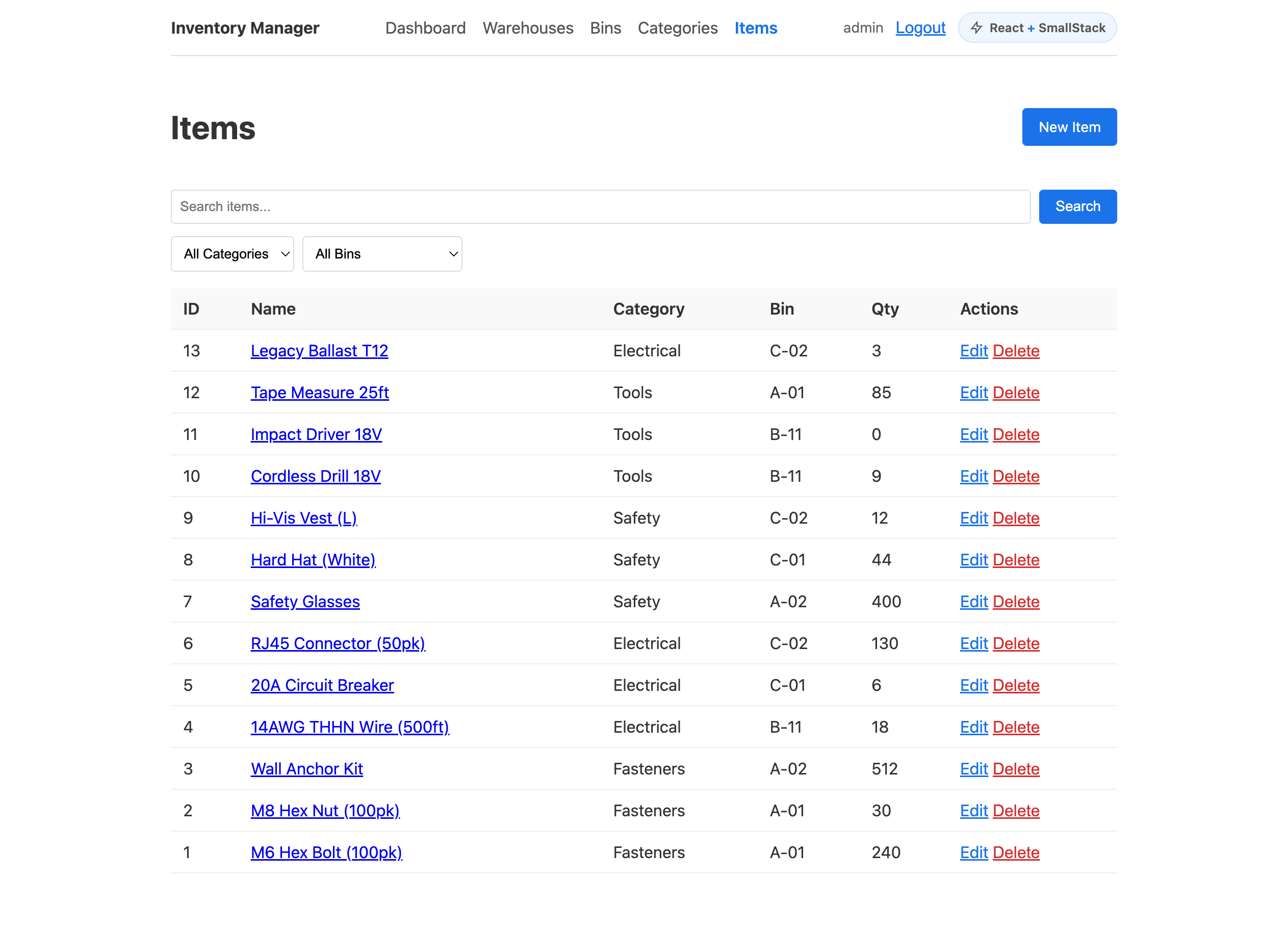The height and width of the screenshot is (930, 1288).
Task: Open the Wall Anchor Kit item
Action: pyautogui.click(x=306, y=769)
